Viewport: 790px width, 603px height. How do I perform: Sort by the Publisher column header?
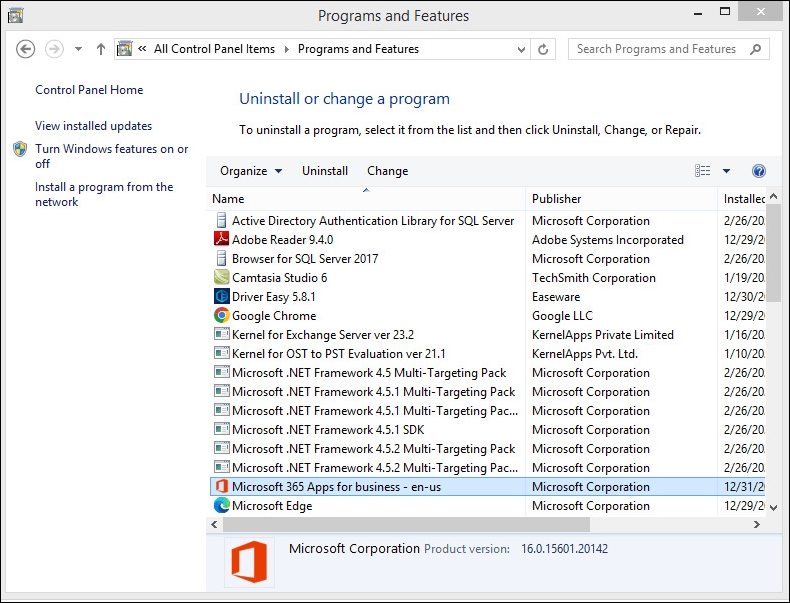pyautogui.click(x=621, y=199)
